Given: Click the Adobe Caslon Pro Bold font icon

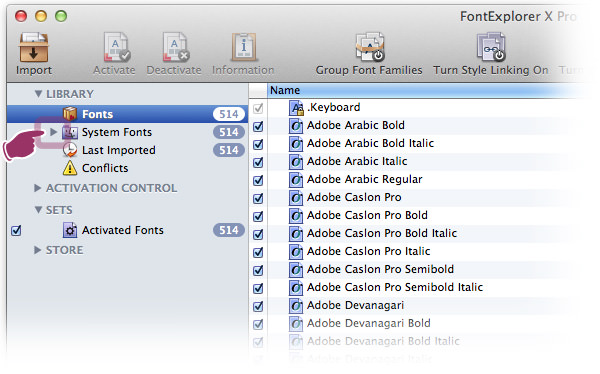Looking at the screenshot, I should tap(295, 216).
